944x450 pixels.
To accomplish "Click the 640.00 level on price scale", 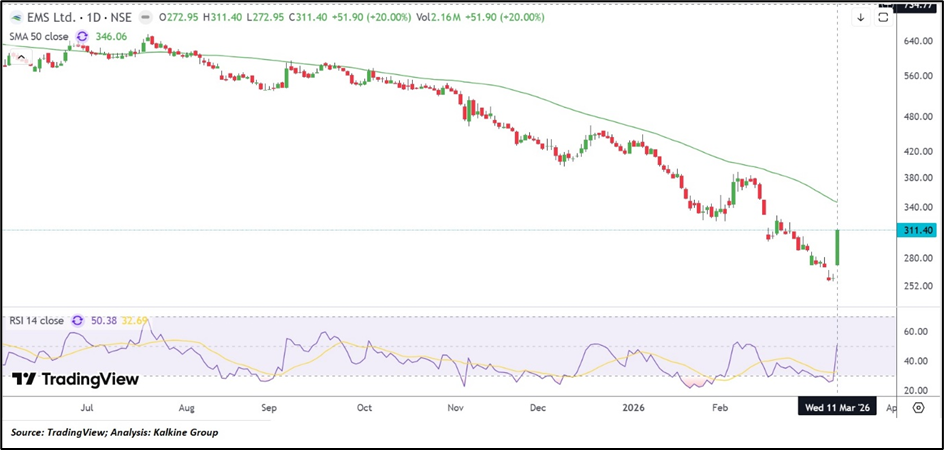I will tap(917, 41).
